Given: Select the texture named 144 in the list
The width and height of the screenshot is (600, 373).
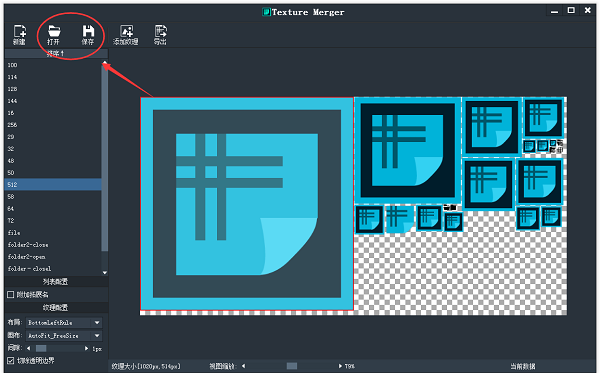Looking at the screenshot, I should click(x=53, y=101).
